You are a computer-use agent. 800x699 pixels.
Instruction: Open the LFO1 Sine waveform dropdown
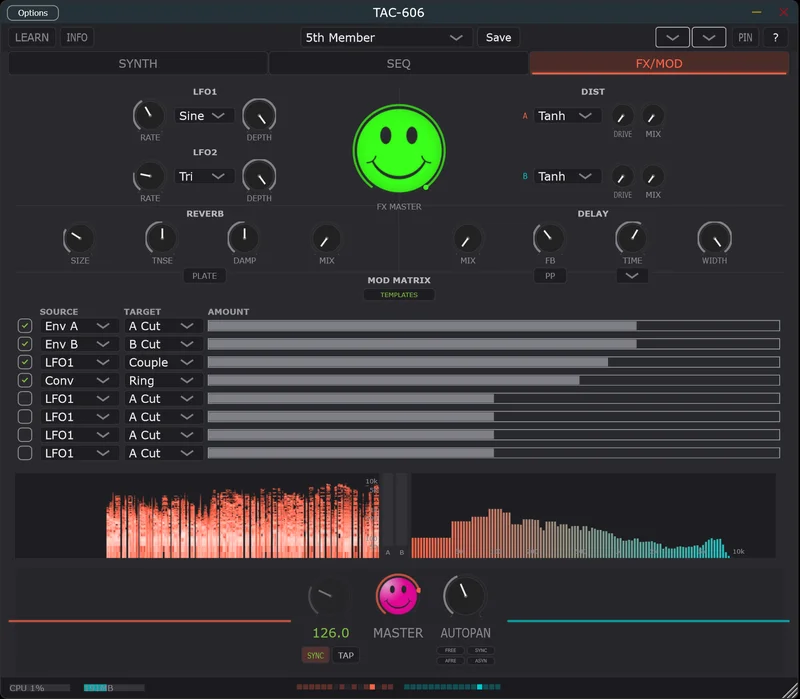click(205, 116)
